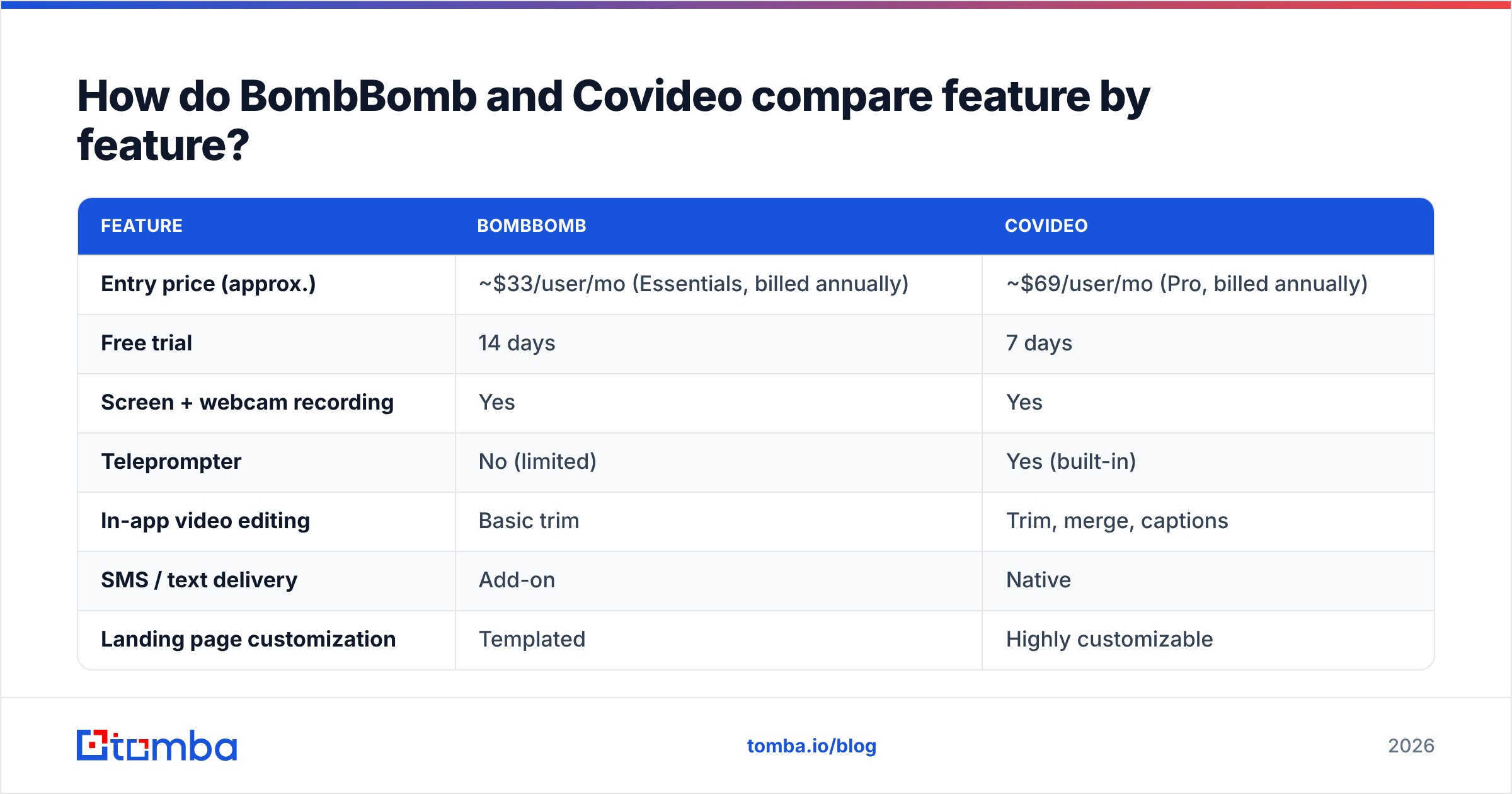Select the 'SMS / text delivery' label

(x=199, y=580)
